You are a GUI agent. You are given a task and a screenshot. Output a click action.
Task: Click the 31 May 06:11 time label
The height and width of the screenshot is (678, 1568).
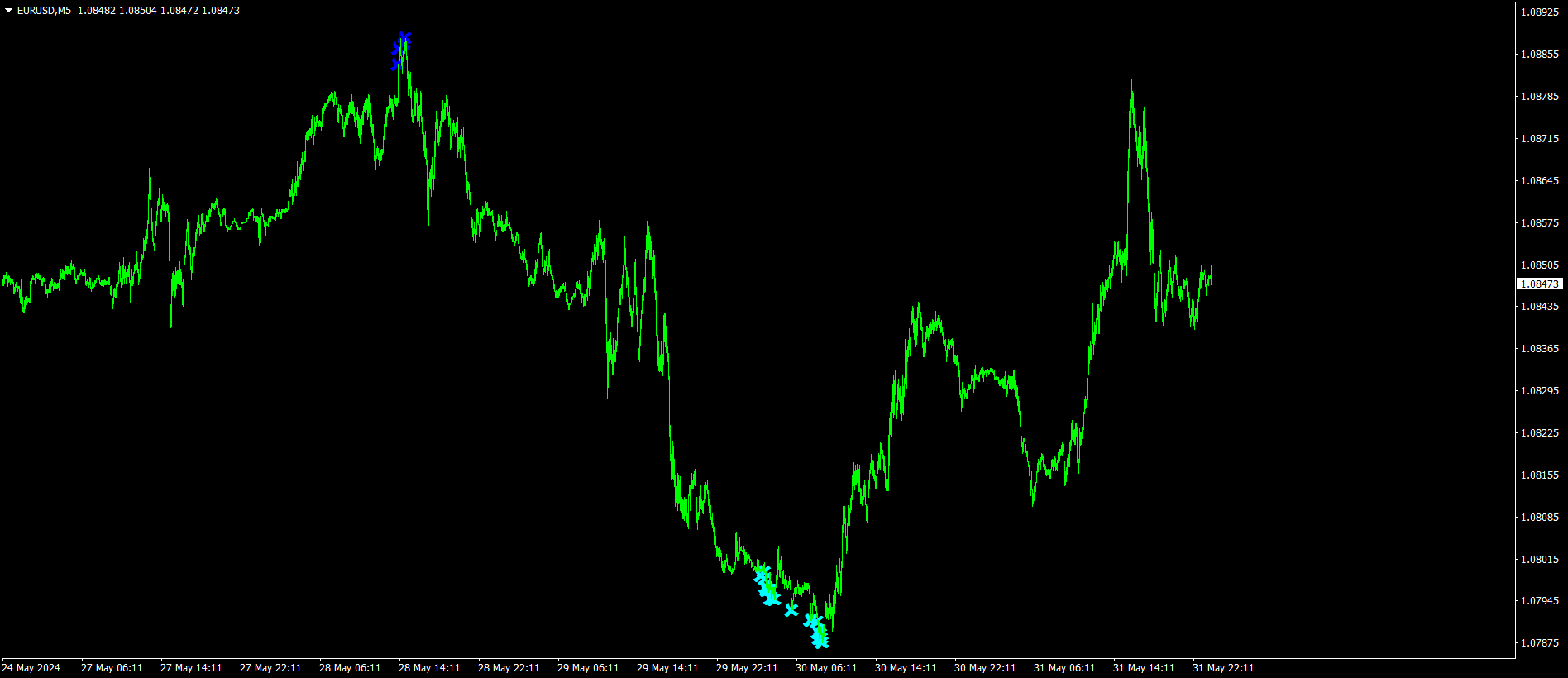pos(1064,668)
